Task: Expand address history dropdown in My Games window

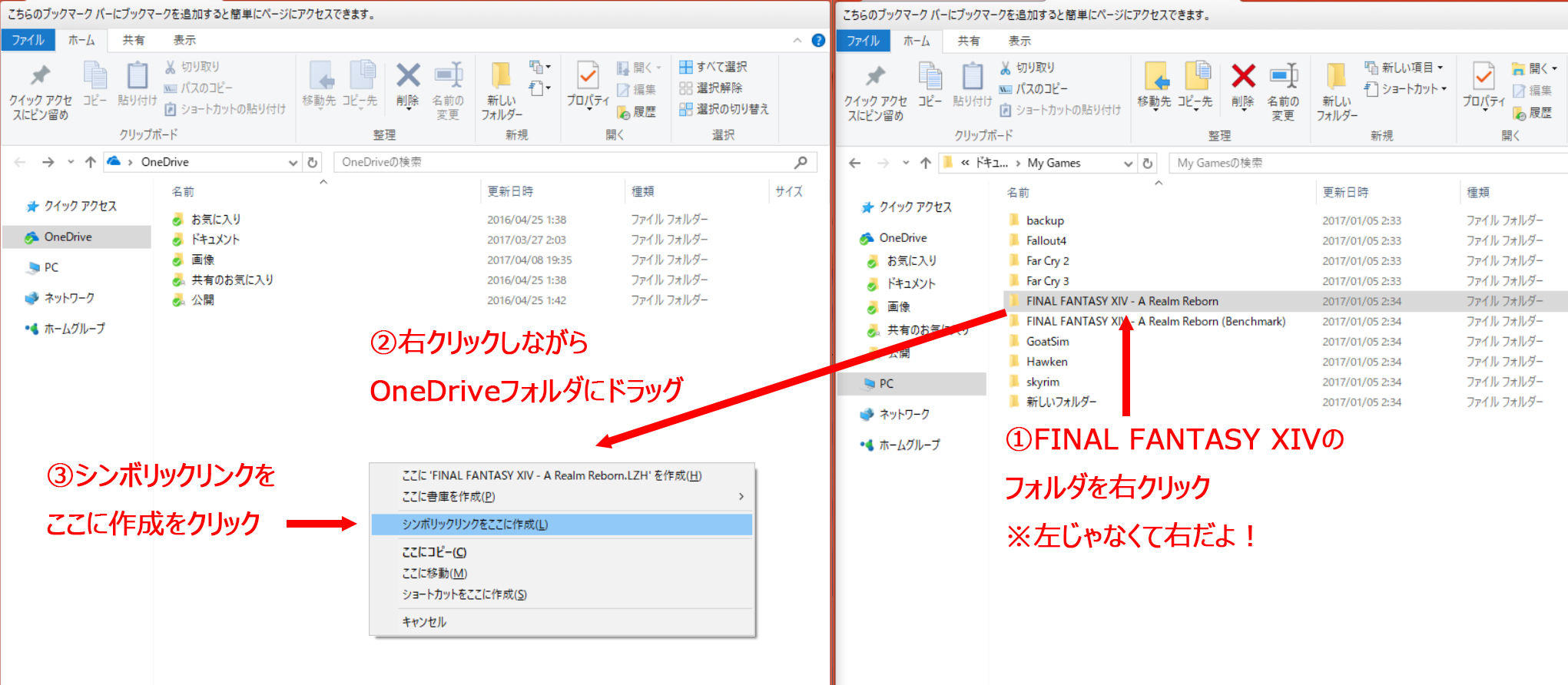Action: tap(1128, 163)
